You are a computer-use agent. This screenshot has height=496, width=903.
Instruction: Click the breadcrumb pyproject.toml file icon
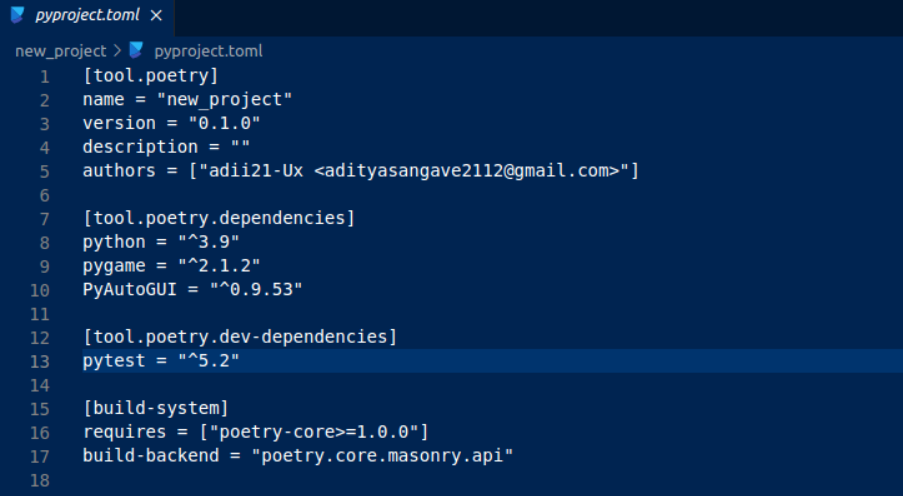(136, 50)
